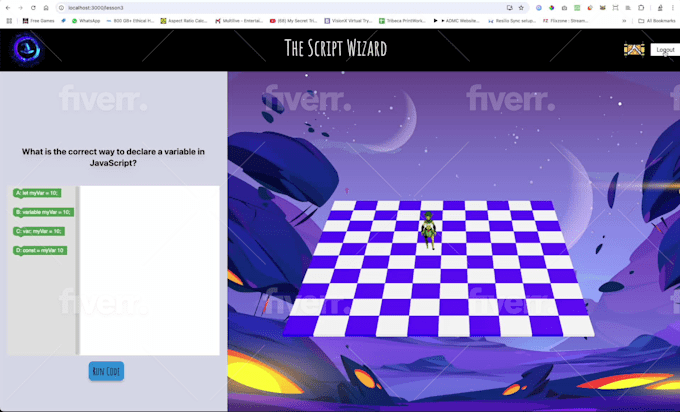Open the Multilive - Entertai... bookmark
Image resolution: width=680 pixels, height=412 pixels.
click(x=239, y=21)
